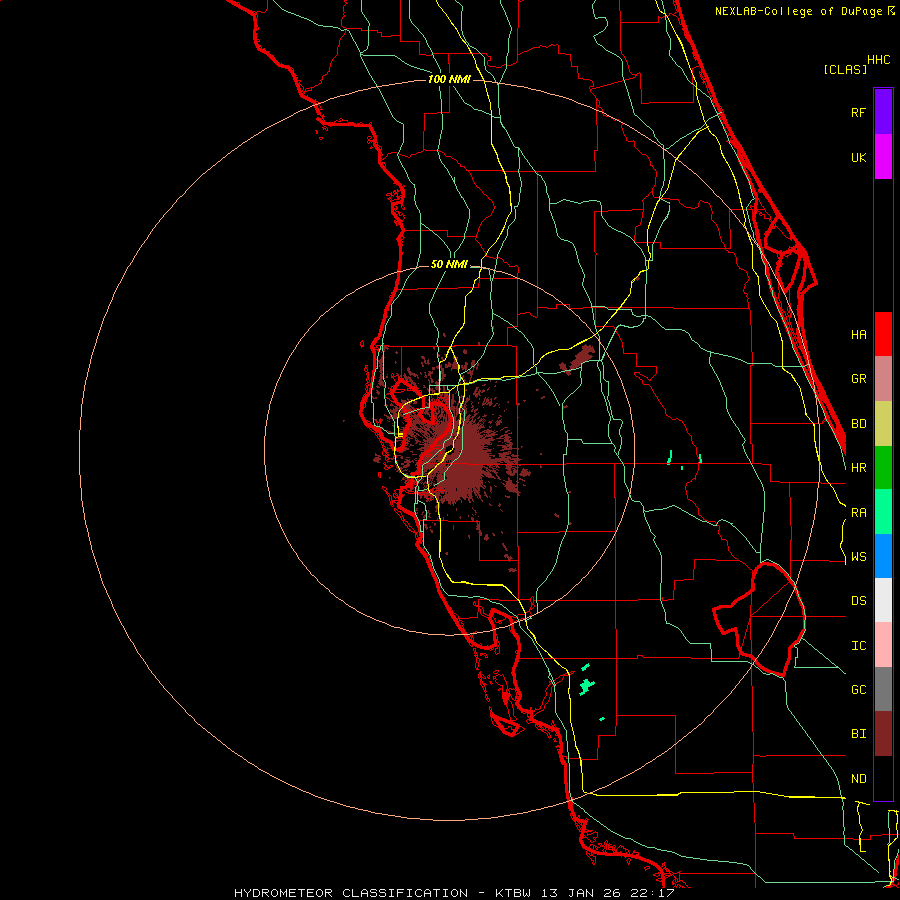The height and width of the screenshot is (900, 900).
Task: Click the 100 NMI range ring label
Action: 449,79
